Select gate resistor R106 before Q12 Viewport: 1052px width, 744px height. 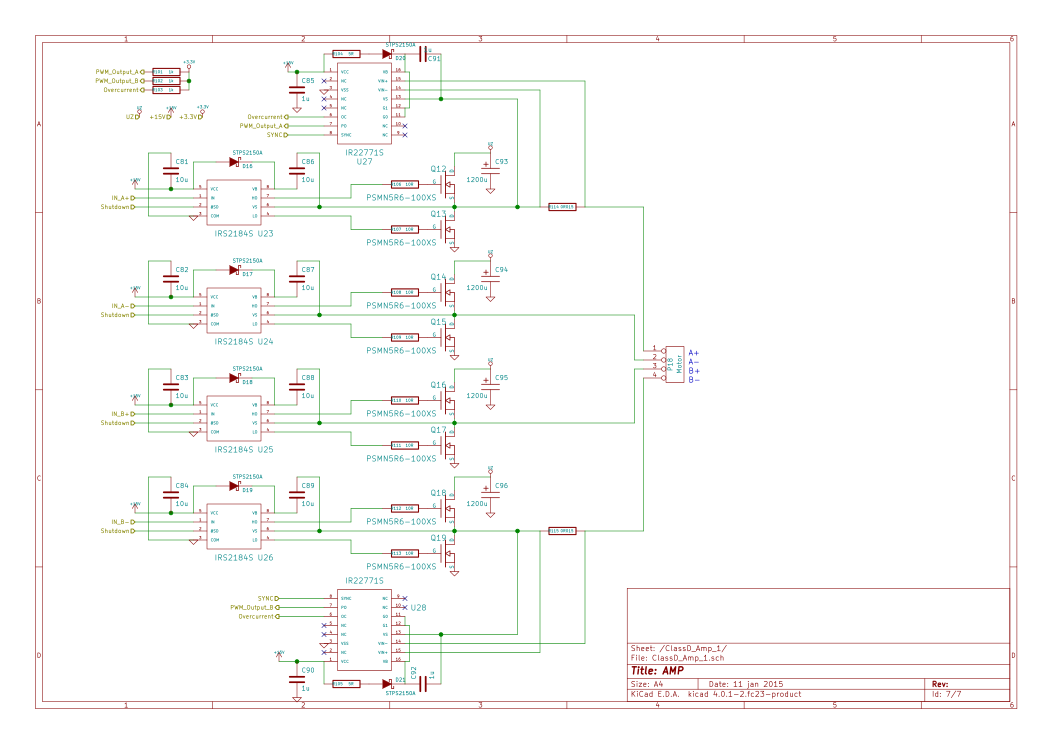point(405,184)
